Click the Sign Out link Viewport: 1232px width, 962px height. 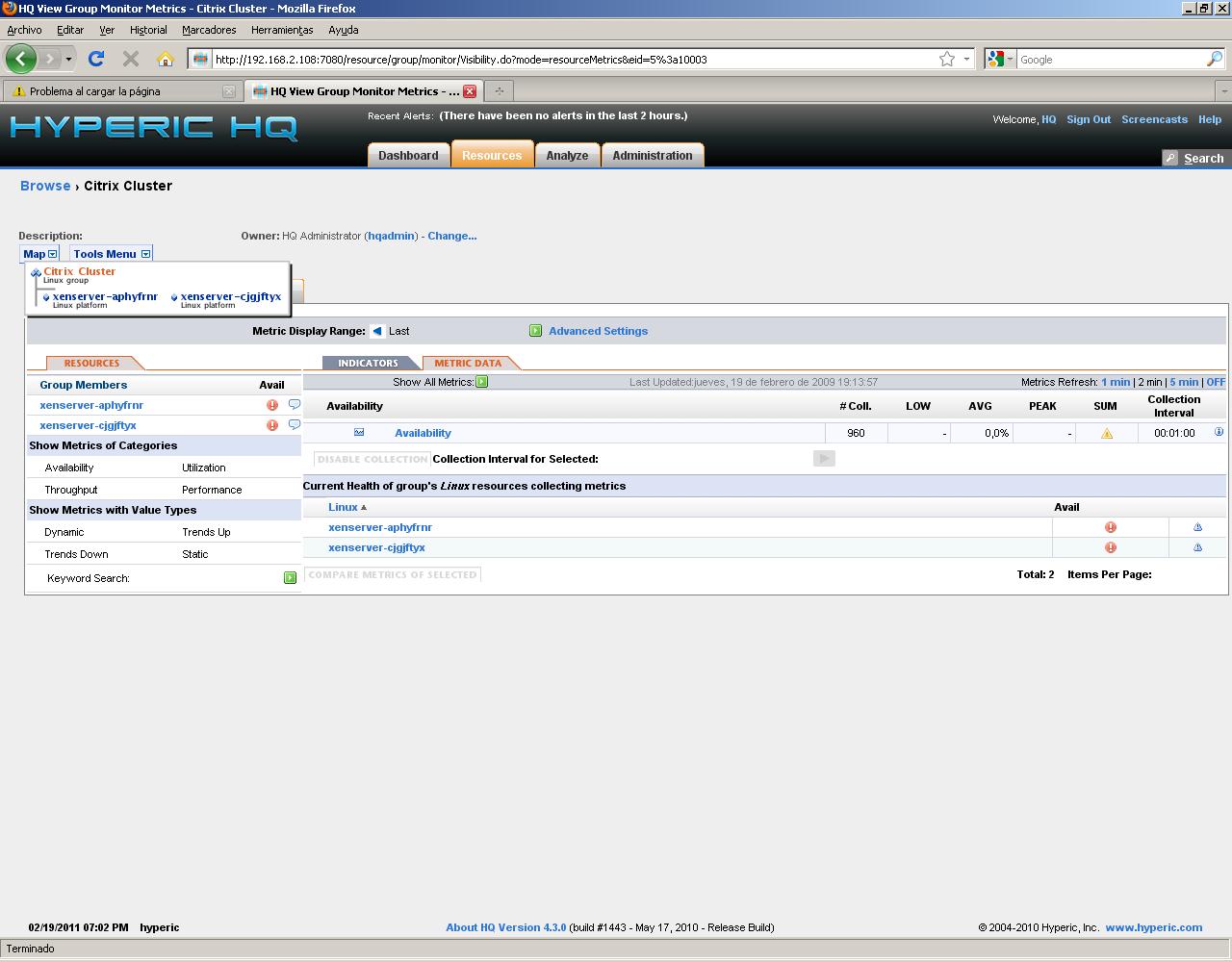[1089, 119]
